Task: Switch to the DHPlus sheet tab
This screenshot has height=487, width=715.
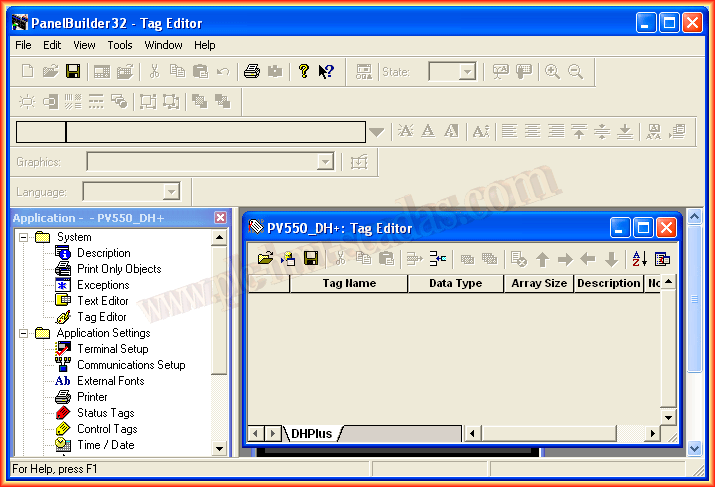Action: coord(311,434)
